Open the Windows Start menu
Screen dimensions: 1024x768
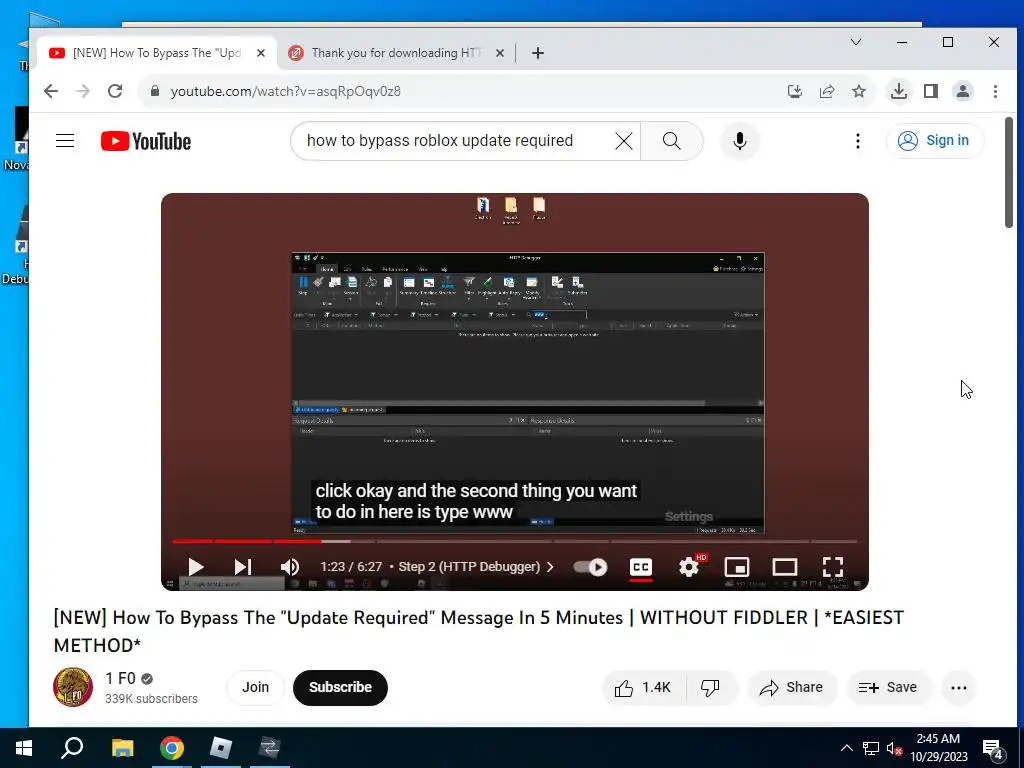coord(24,748)
